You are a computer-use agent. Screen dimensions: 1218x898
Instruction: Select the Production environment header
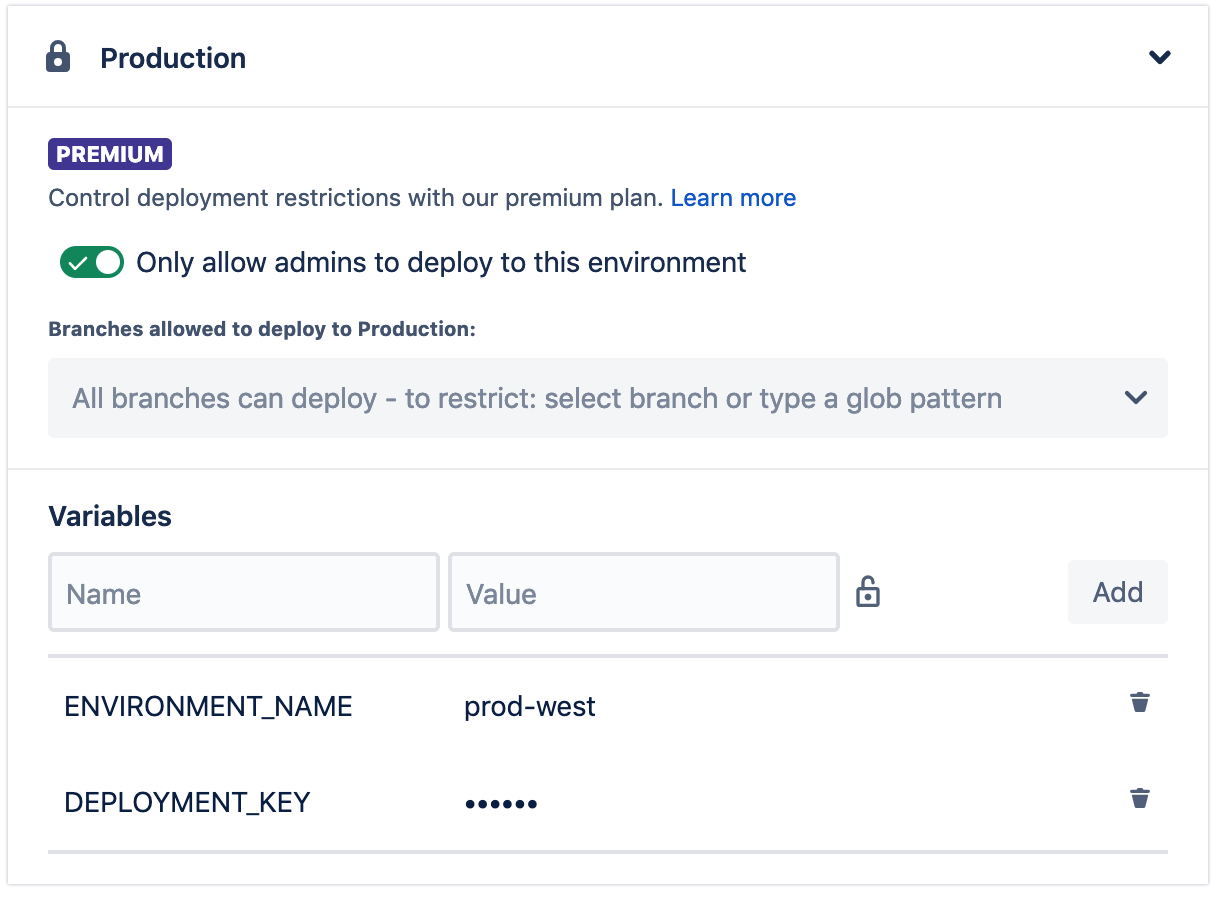[x=172, y=57]
